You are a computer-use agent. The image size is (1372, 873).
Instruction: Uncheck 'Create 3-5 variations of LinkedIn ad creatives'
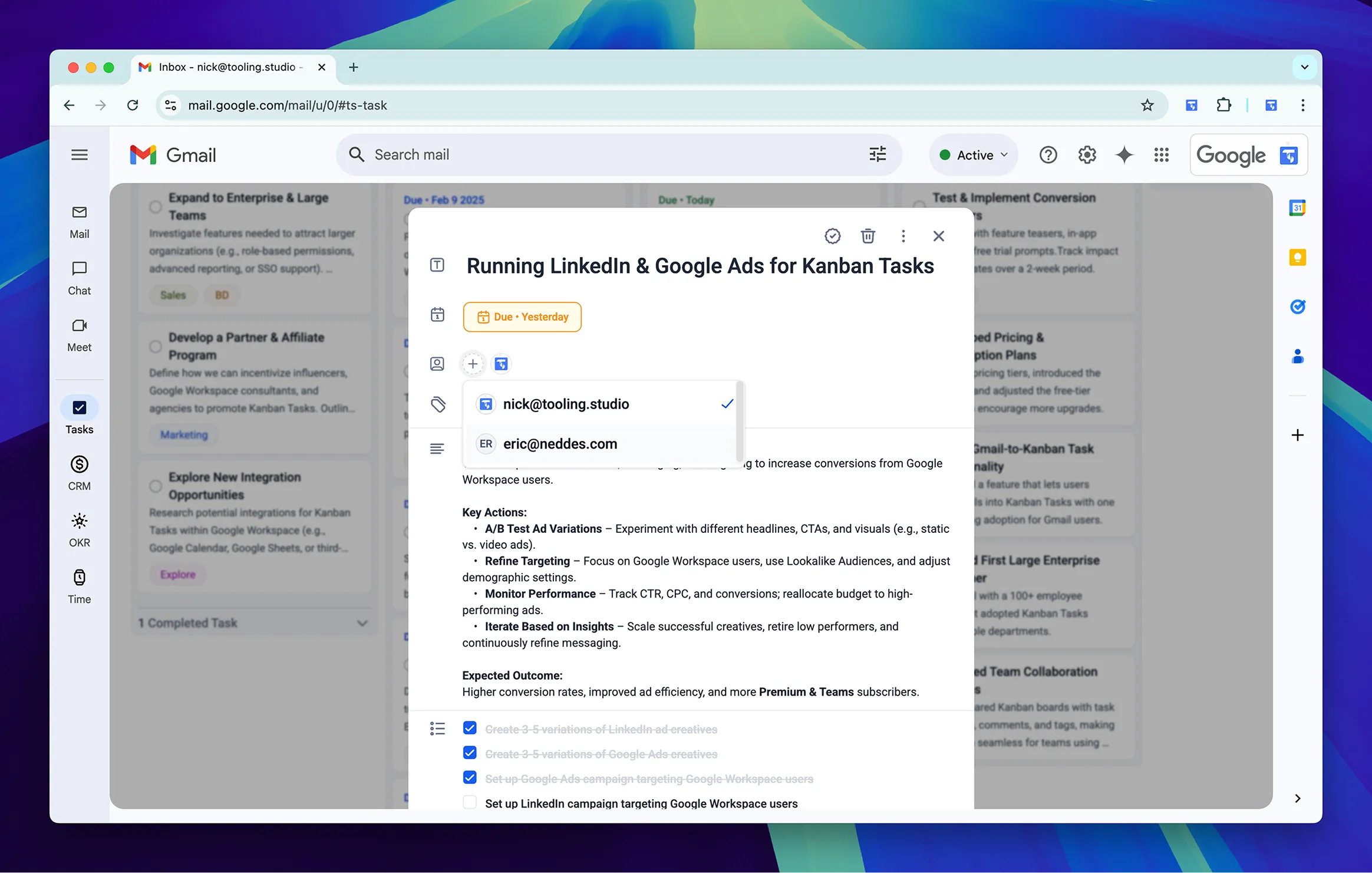470,728
